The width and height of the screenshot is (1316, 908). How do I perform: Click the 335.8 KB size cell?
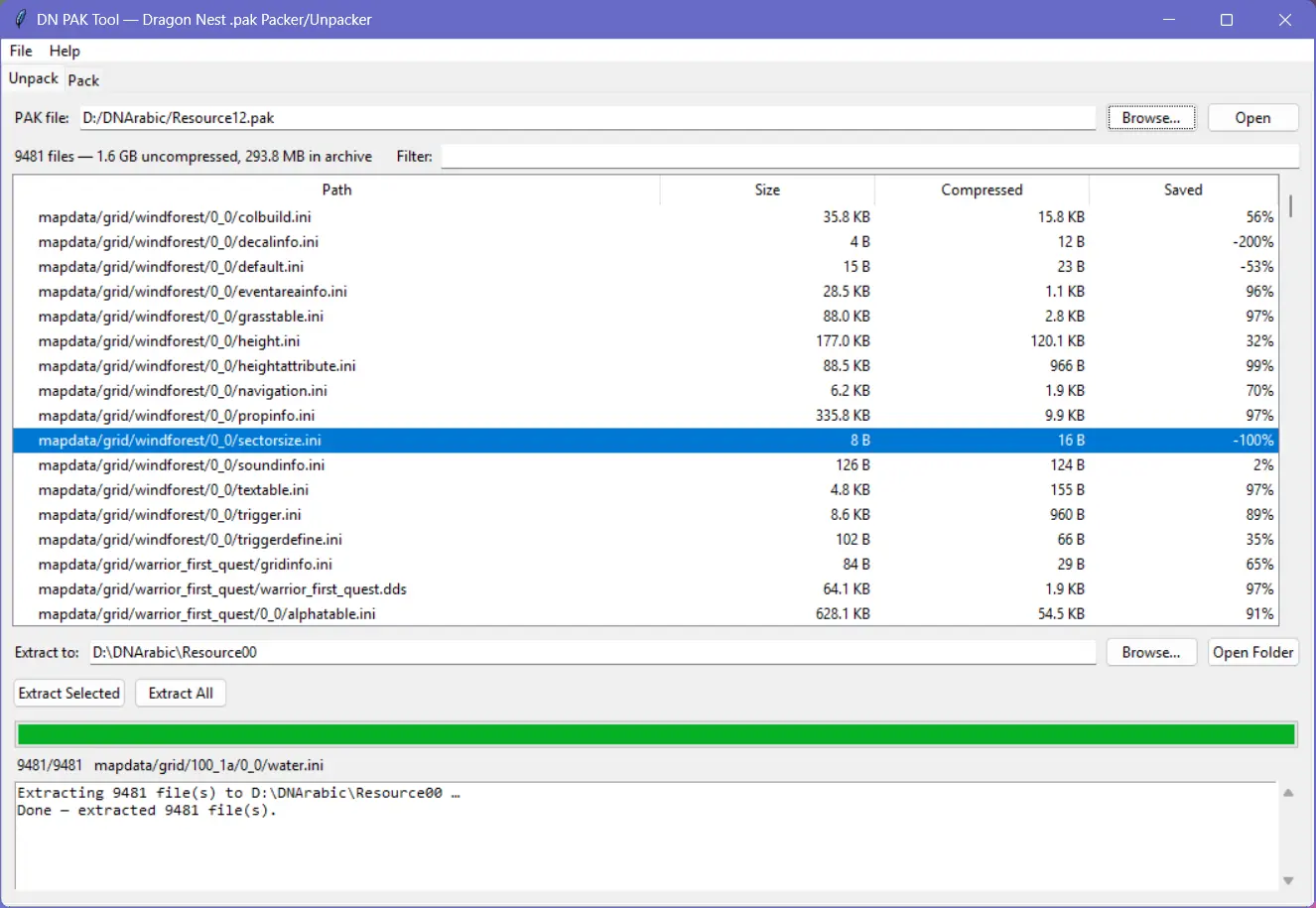pyautogui.click(x=843, y=415)
